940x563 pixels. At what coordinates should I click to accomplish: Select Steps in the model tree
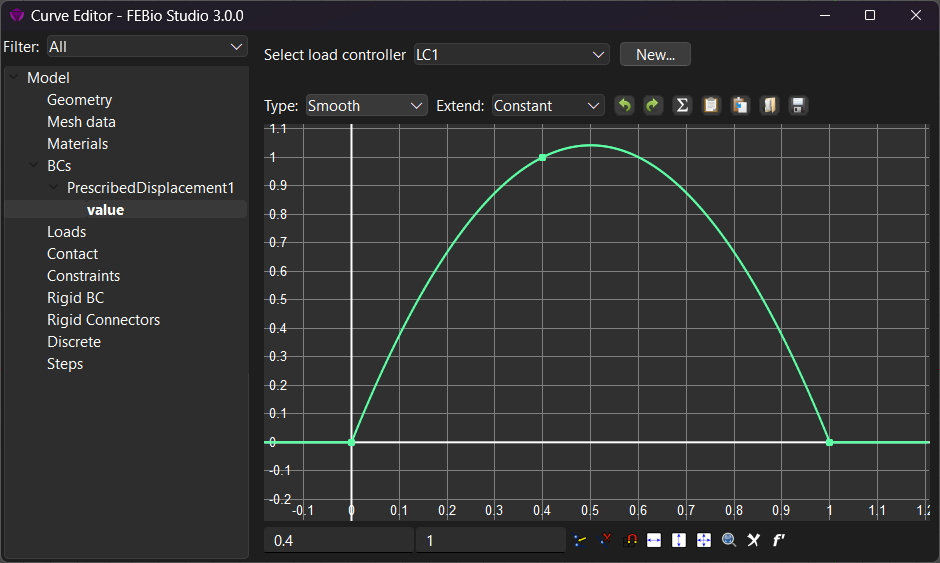[65, 363]
